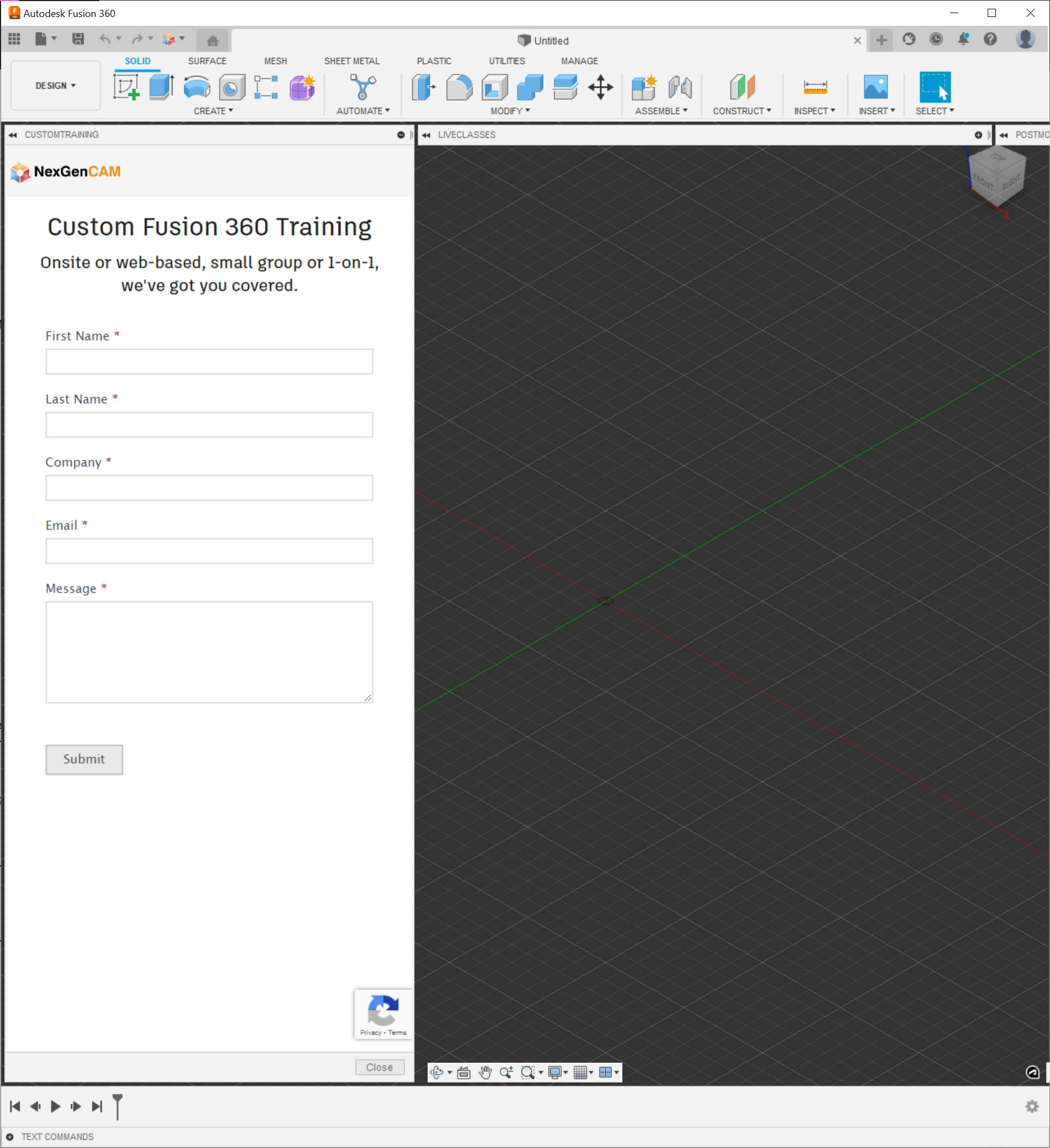Click the First Name input field
This screenshot has height=1148, width=1050.
209,361
